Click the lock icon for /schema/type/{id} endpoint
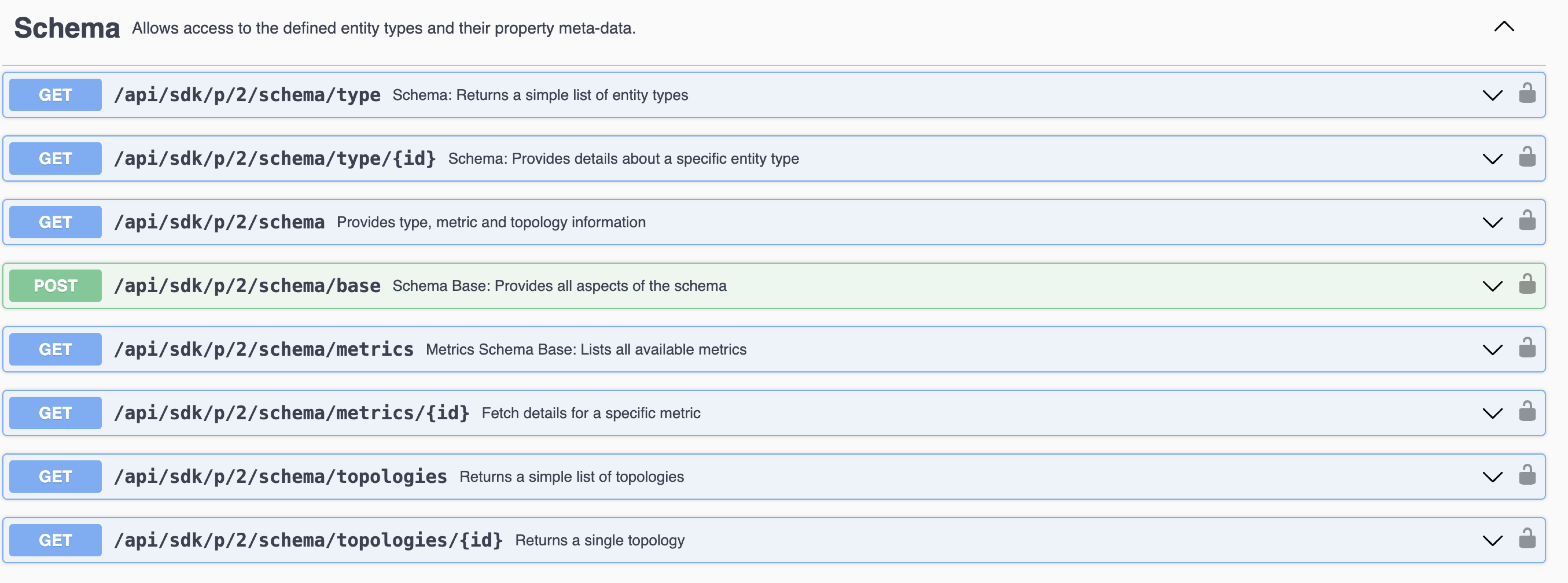This screenshot has height=583, width=1568. coord(1527,156)
